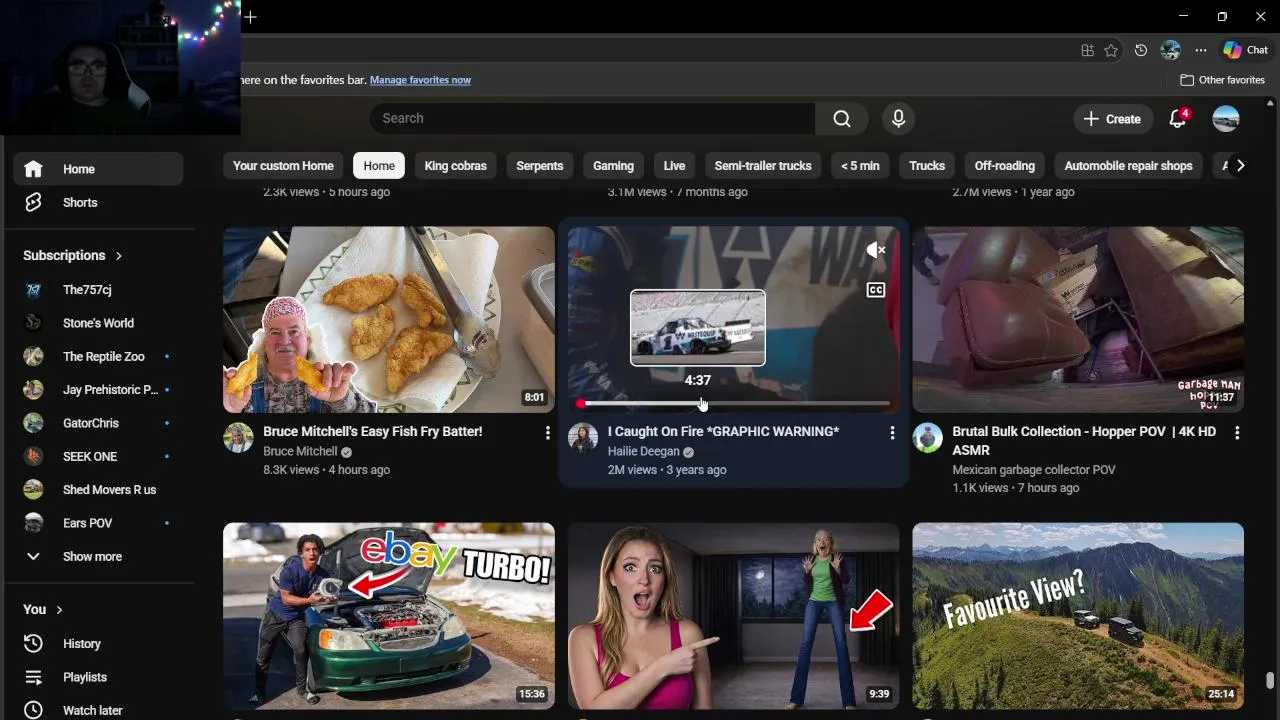Click the YouTube search field
Screen dimensions: 1280x720
[x=592, y=119]
